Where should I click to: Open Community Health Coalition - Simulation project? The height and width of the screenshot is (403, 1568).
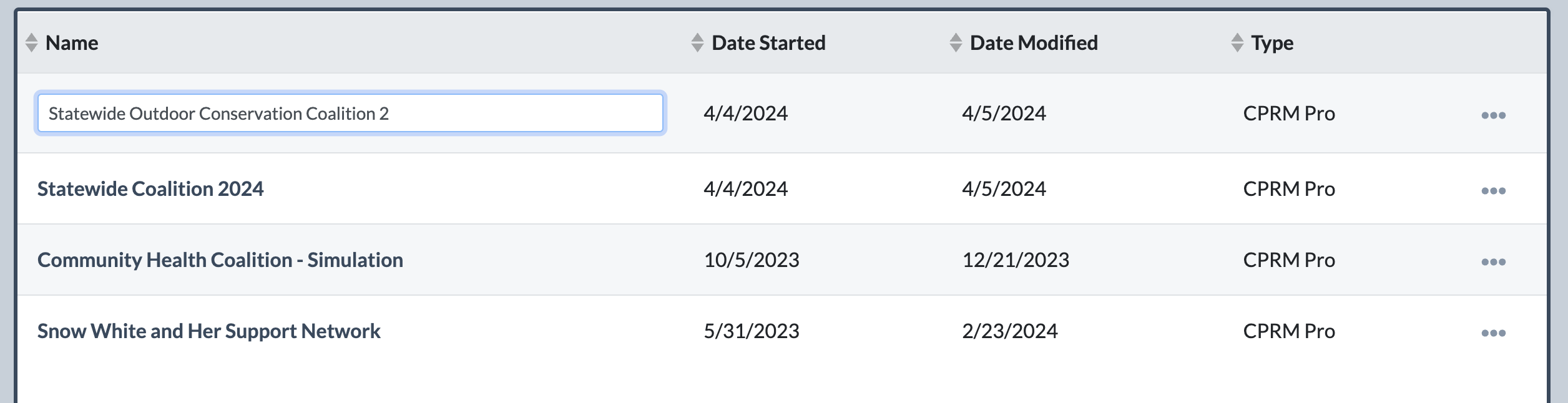[220, 260]
